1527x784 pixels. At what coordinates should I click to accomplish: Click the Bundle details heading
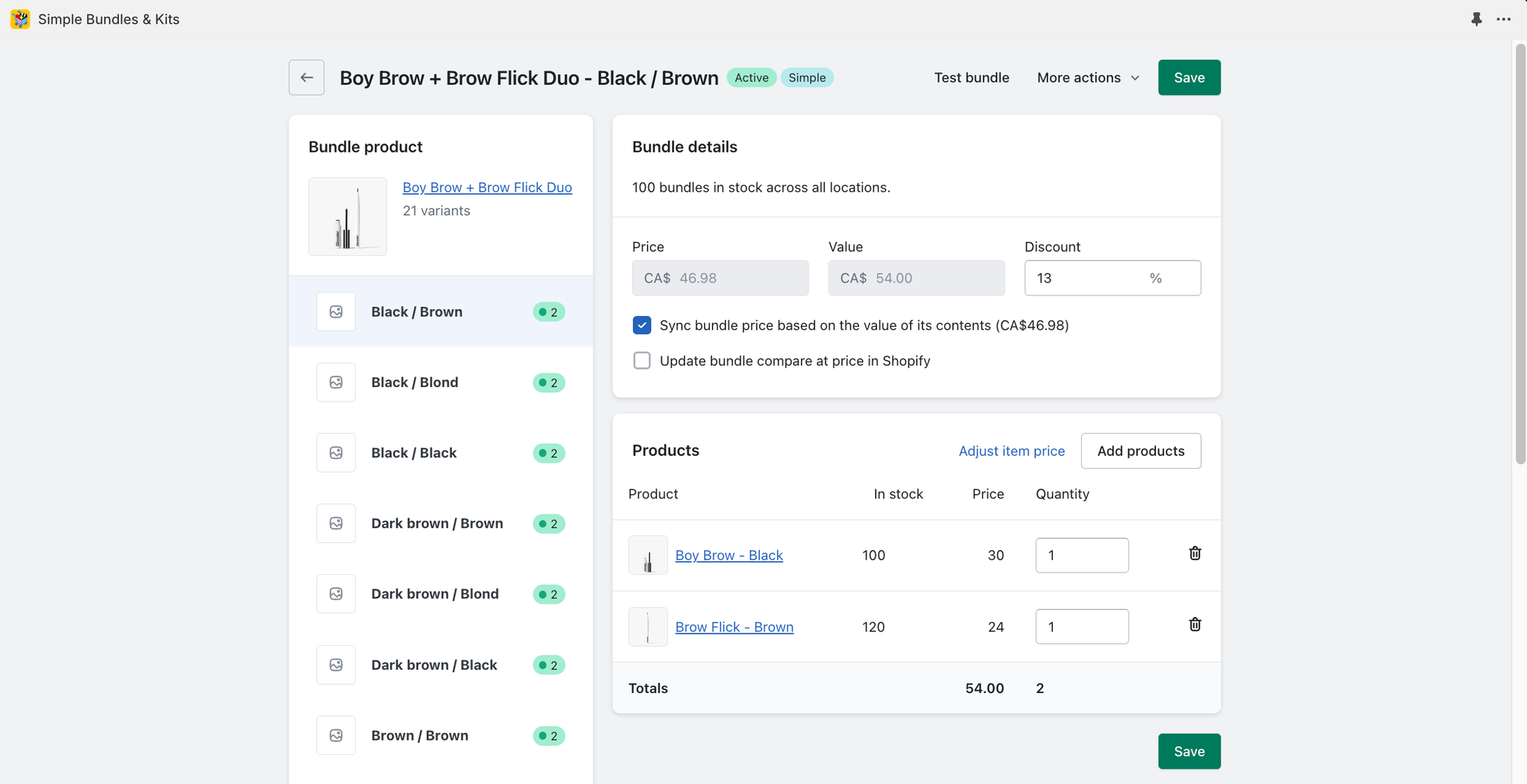coord(684,147)
